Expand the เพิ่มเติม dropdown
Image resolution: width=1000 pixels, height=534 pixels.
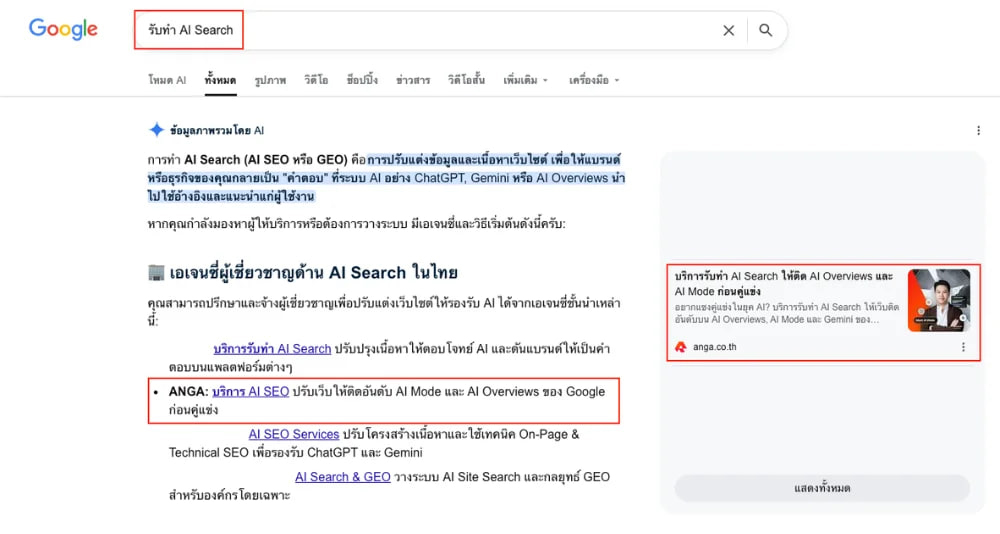[526, 80]
